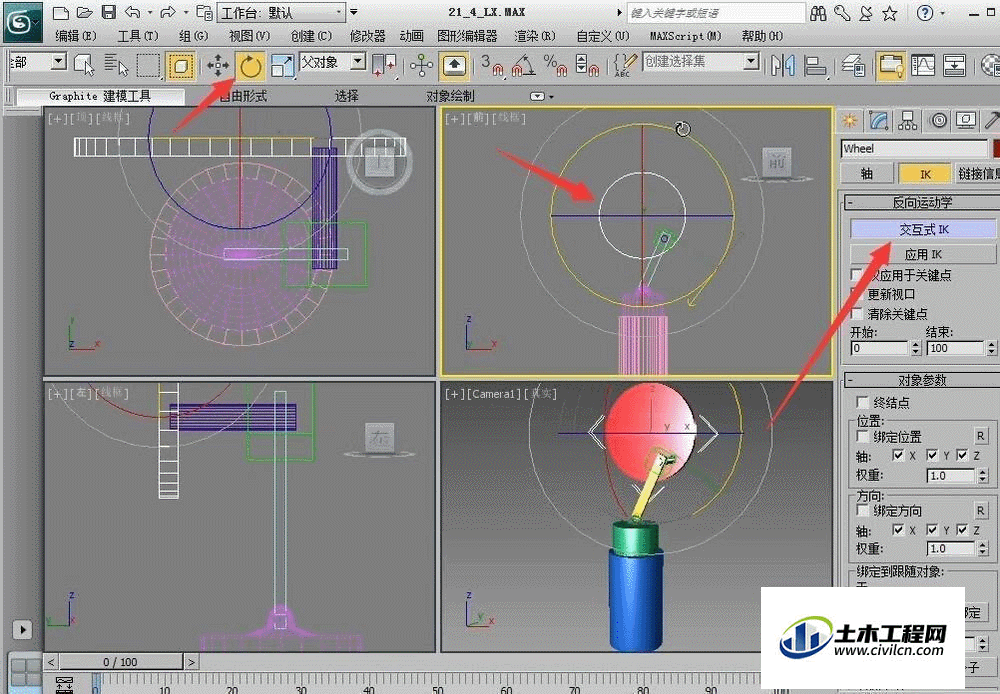This screenshot has height=694, width=1000.
Task: Activate the Select and Rotate tool
Action: [251, 65]
